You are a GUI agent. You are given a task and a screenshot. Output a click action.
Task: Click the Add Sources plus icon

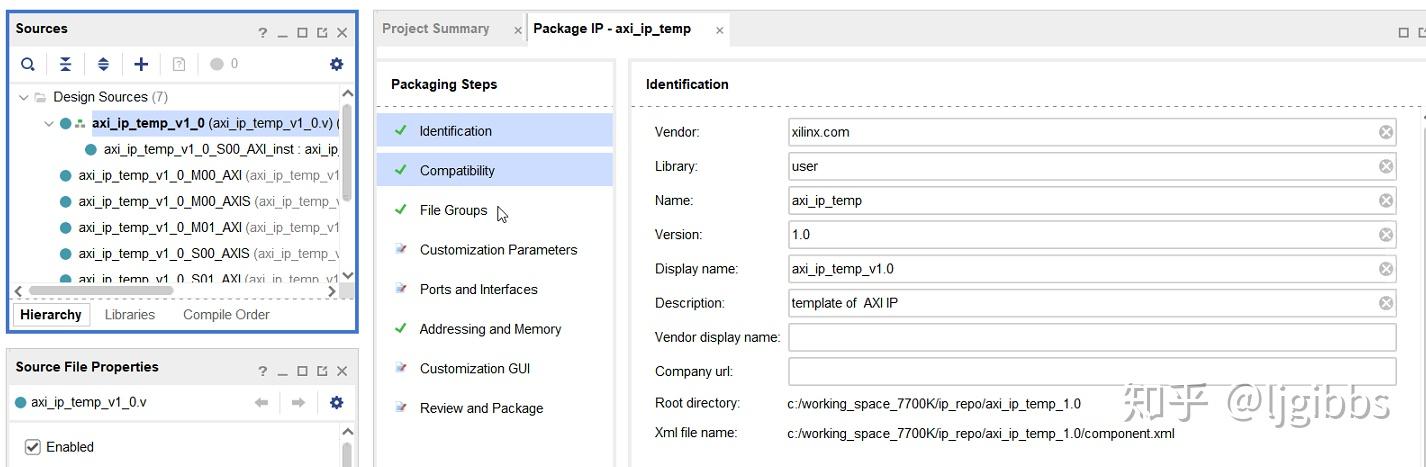pos(141,64)
